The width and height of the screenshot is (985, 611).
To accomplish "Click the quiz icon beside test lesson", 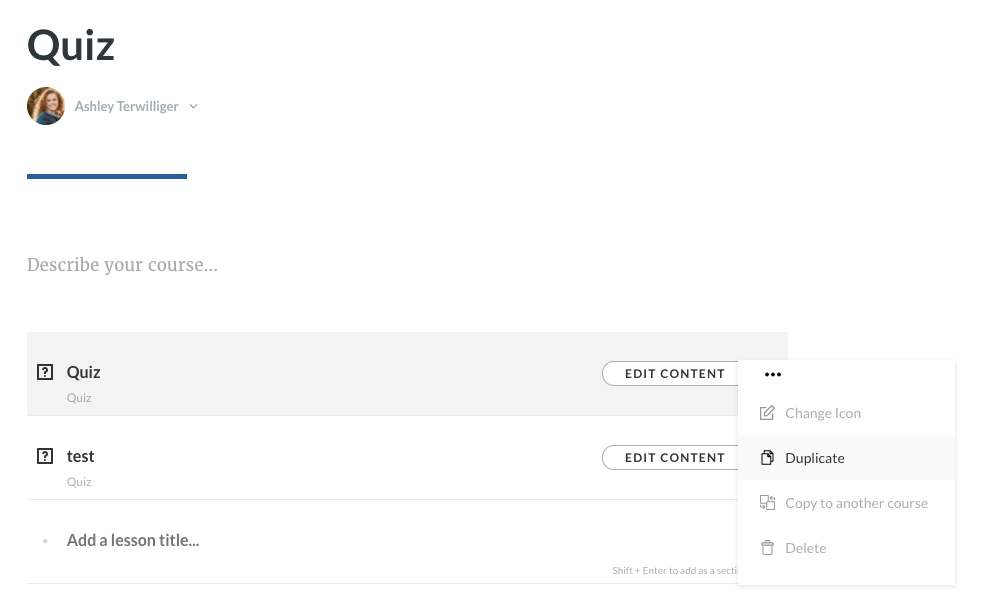I will (45, 456).
